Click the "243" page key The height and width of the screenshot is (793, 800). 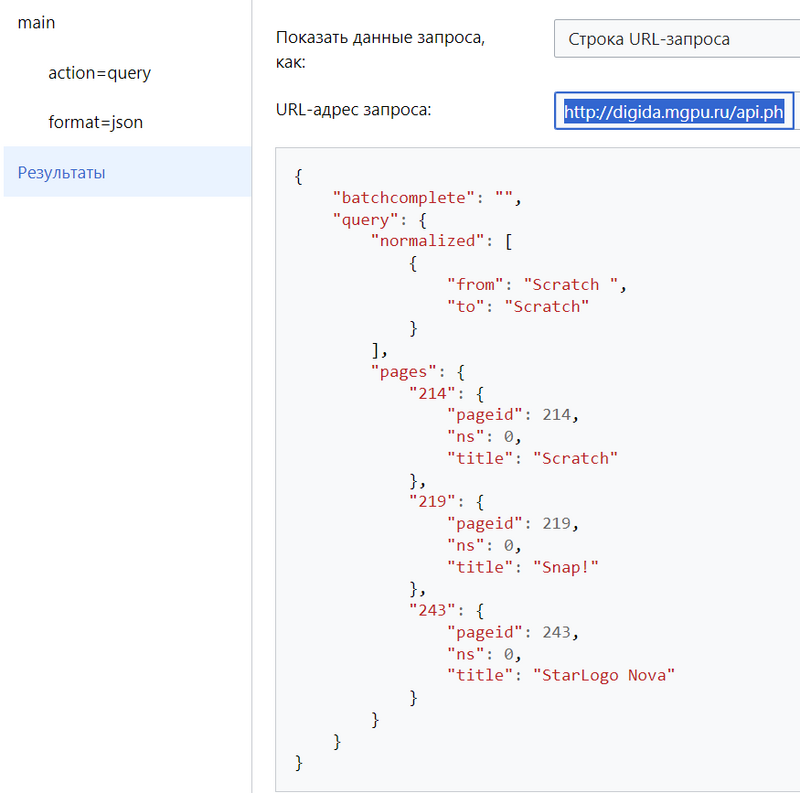(432, 610)
